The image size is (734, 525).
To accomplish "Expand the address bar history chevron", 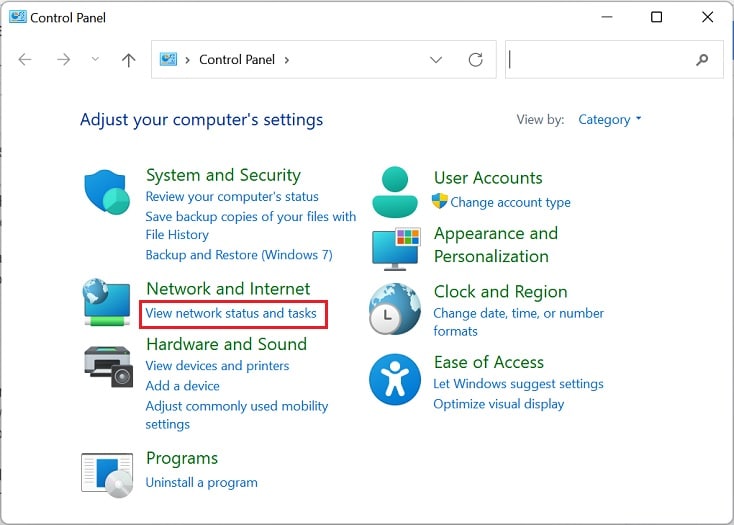I will point(436,59).
